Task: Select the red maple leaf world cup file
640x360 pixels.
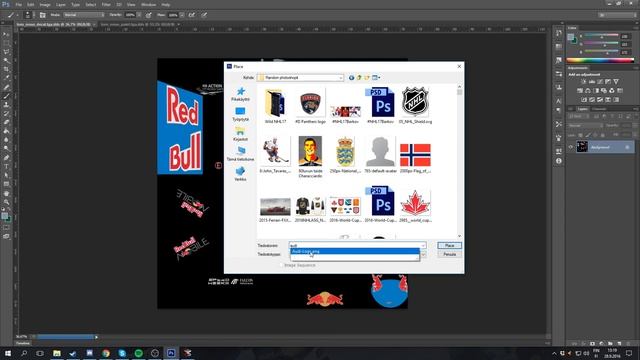Action: tap(415, 205)
